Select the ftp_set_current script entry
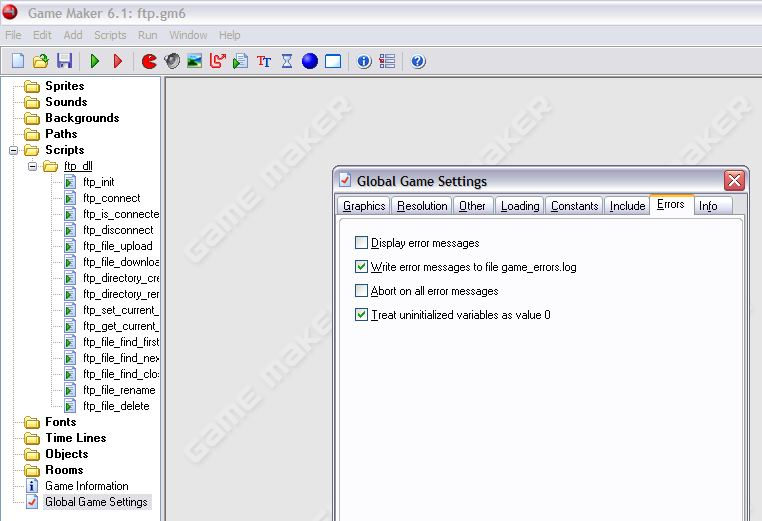Image resolution: width=762 pixels, height=521 pixels. point(121,310)
